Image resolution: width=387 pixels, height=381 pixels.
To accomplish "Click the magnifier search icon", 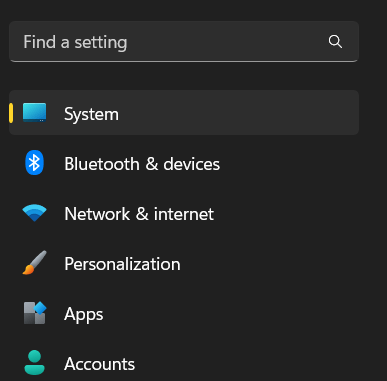I will click(335, 42).
